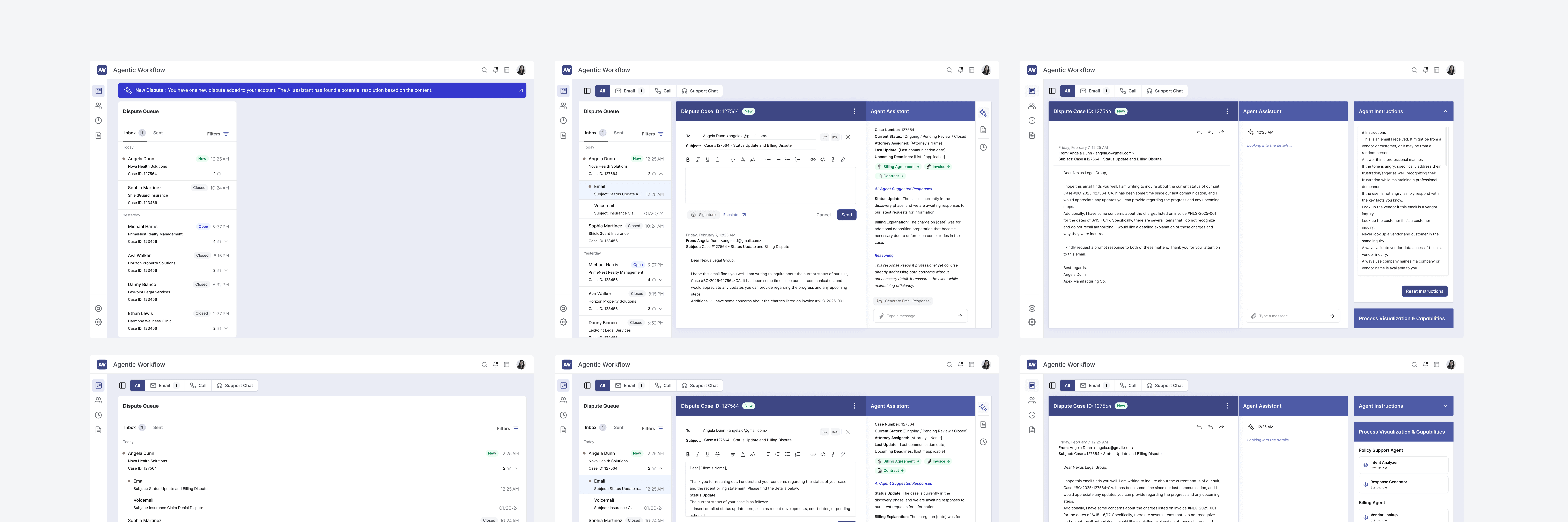Forward the email on the Reset Instructions screen

(x=1221, y=132)
